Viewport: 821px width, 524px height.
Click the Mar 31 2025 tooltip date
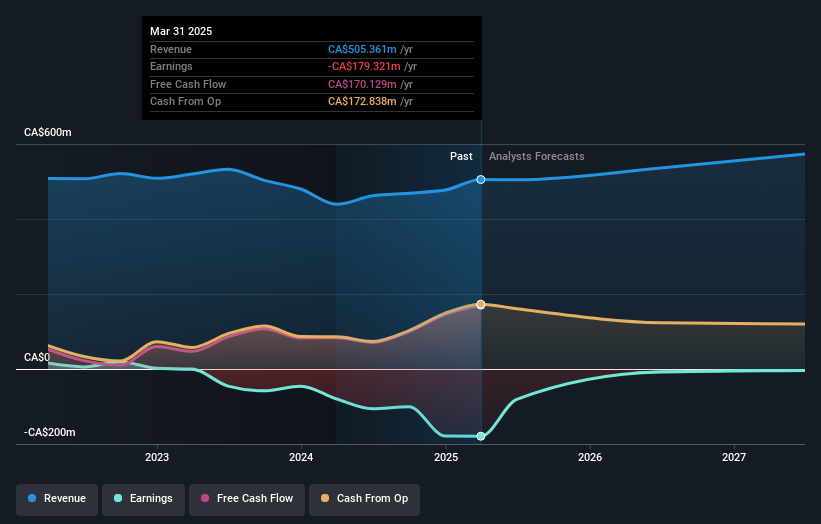[x=181, y=31]
